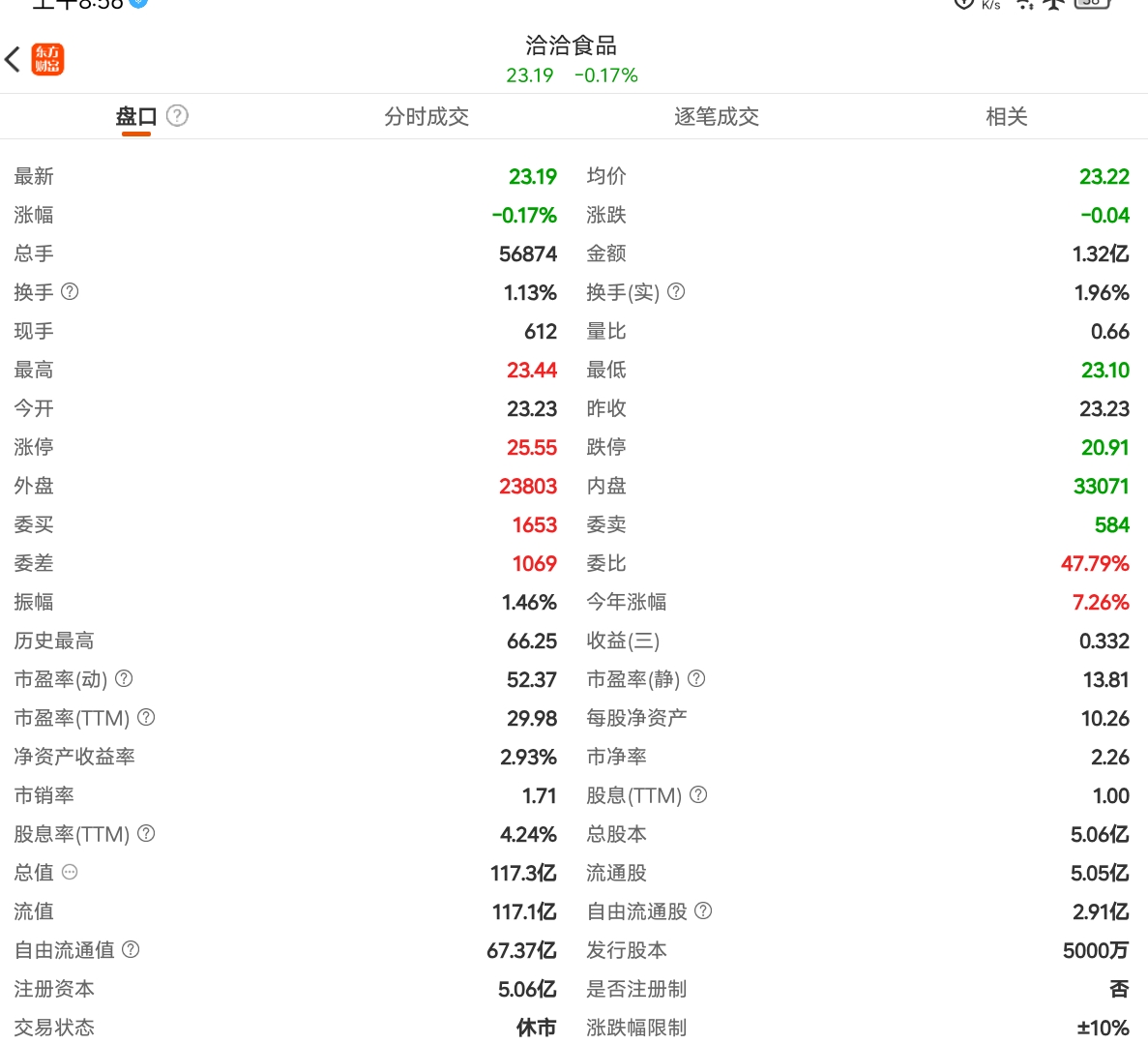
Task: Select 市盈率(动) value 52.37
Action: 532,680
